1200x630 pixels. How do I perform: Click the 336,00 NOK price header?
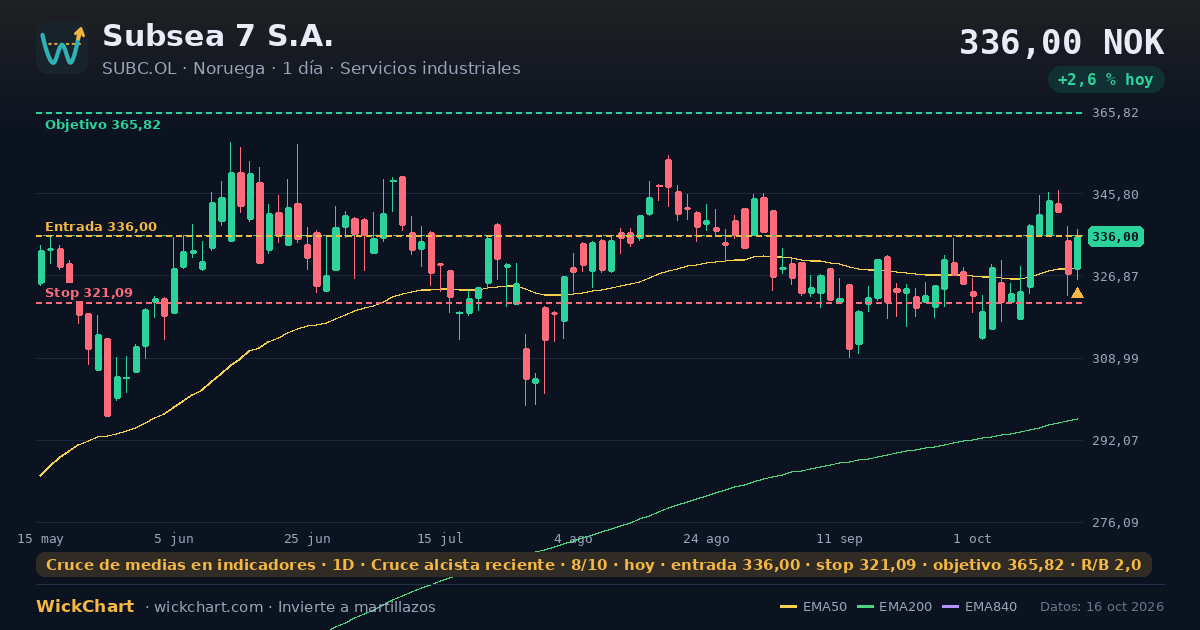coord(1062,43)
